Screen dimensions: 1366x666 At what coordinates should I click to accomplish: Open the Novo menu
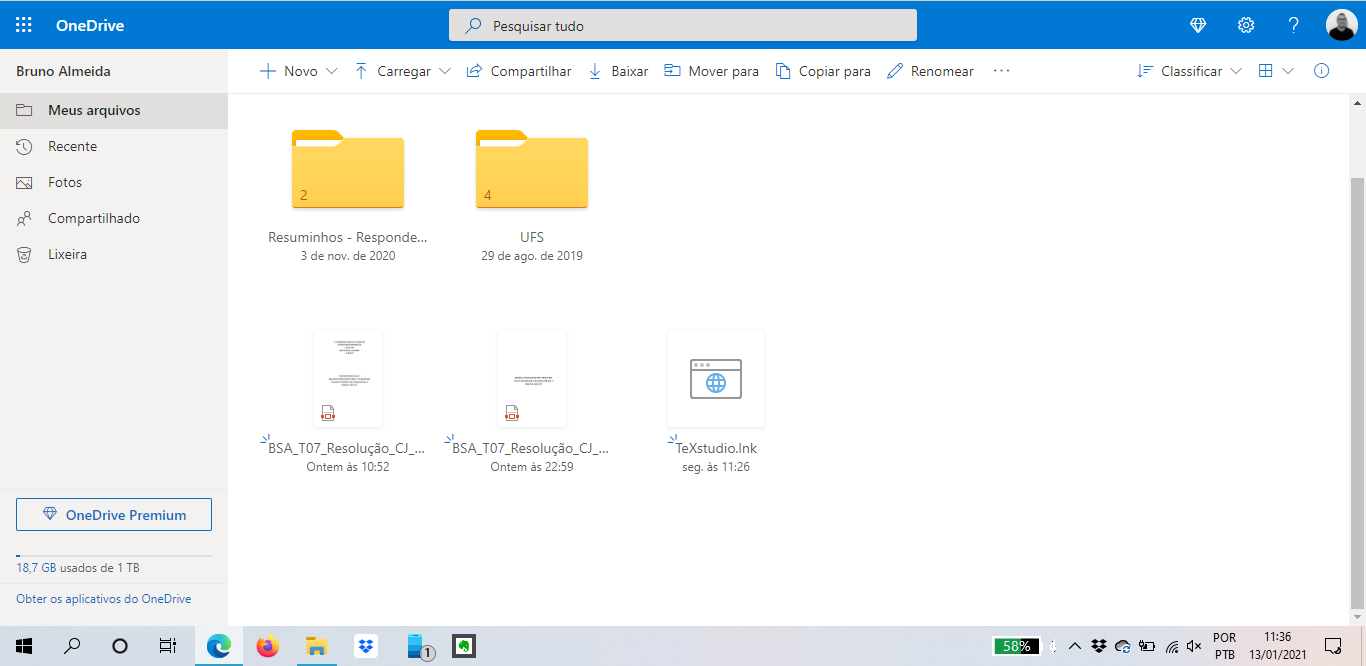[x=298, y=71]
